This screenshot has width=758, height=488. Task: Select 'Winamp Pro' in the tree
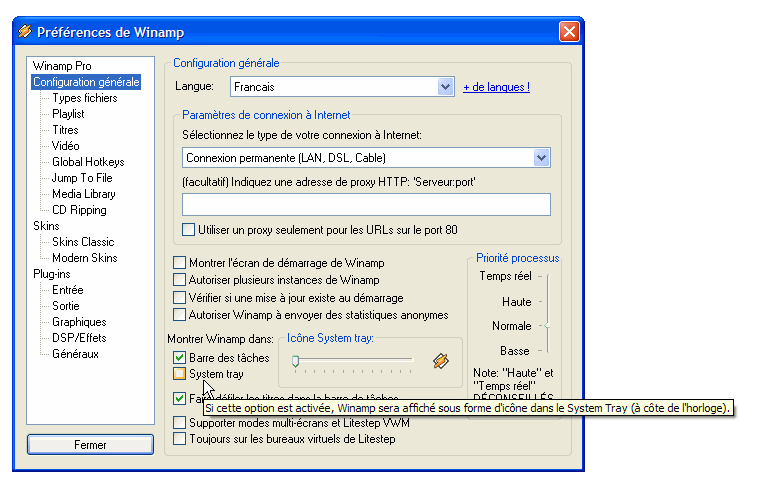tap(62, 66)
